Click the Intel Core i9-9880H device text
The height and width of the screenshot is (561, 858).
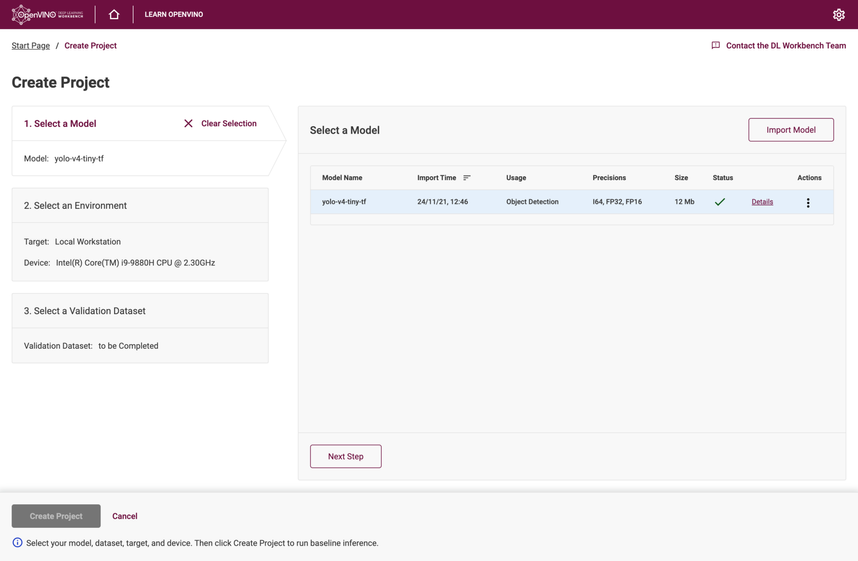(x=135, y=263)
